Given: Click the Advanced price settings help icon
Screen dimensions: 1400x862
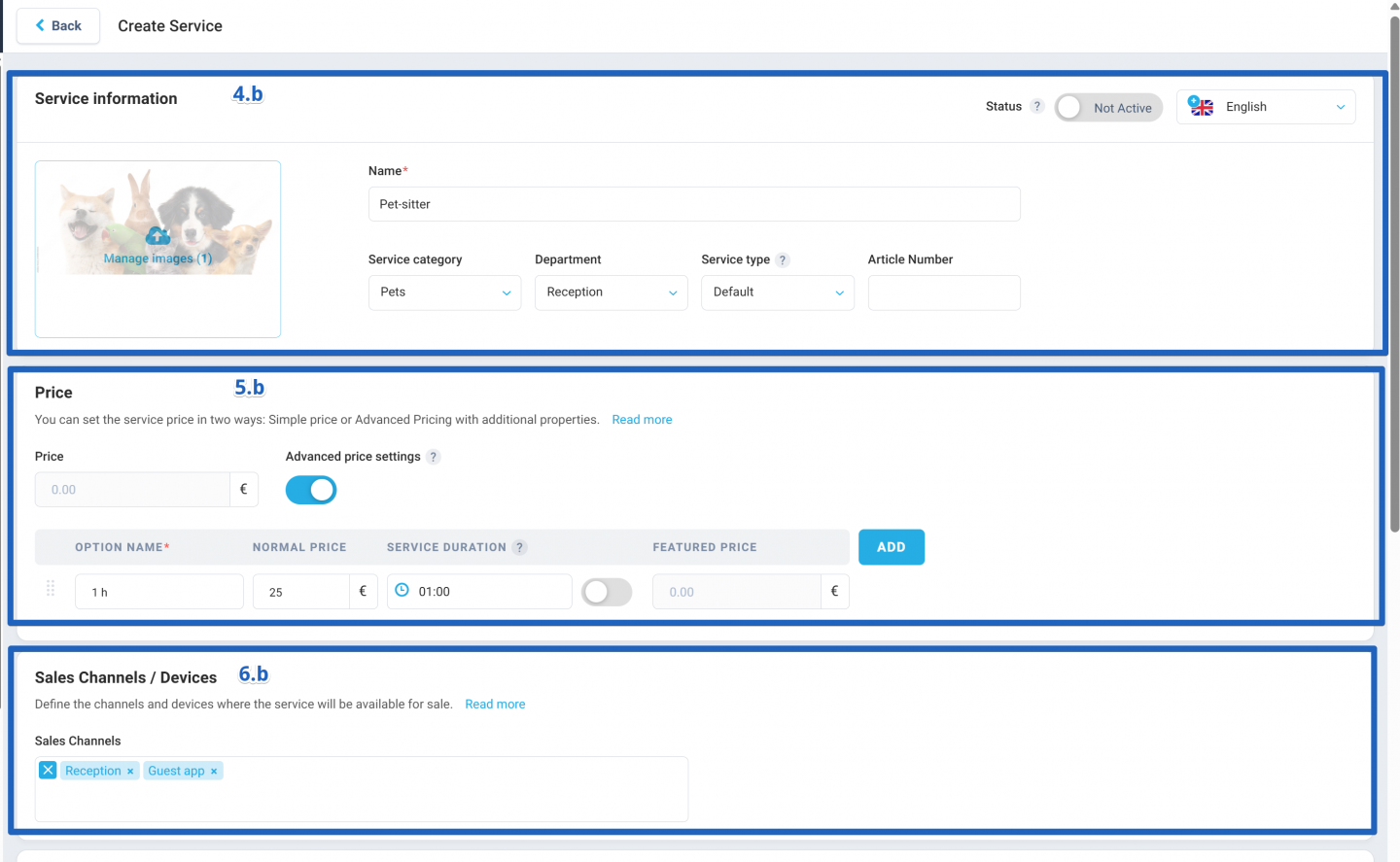Looking at the screenshot, I should click(x=434, y=457).
